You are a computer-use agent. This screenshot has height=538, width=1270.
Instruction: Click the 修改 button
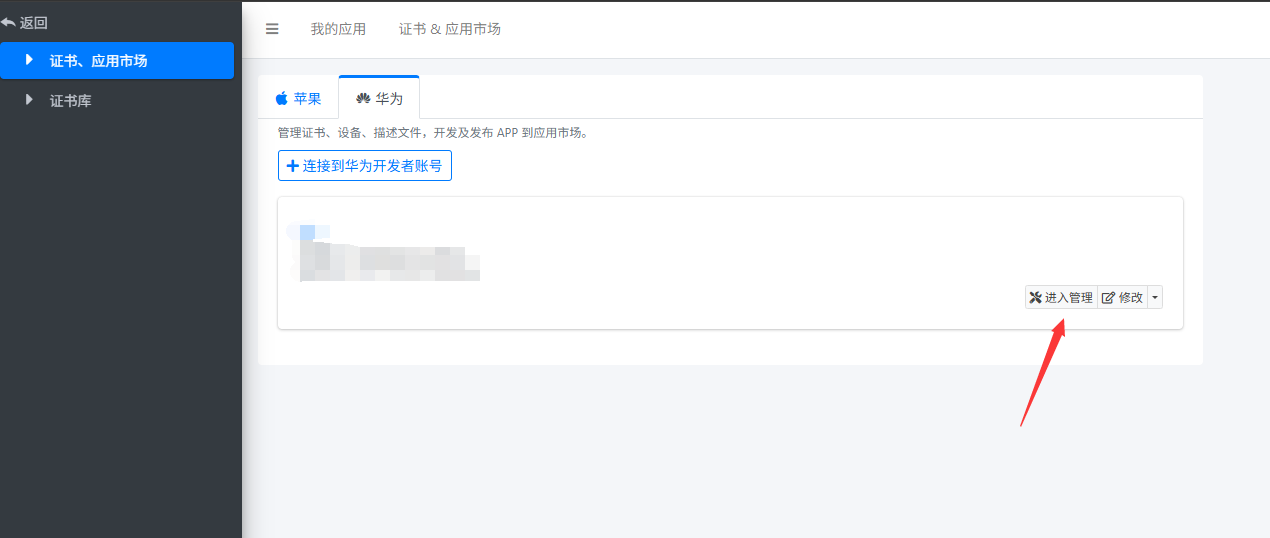click(1122, 297)
